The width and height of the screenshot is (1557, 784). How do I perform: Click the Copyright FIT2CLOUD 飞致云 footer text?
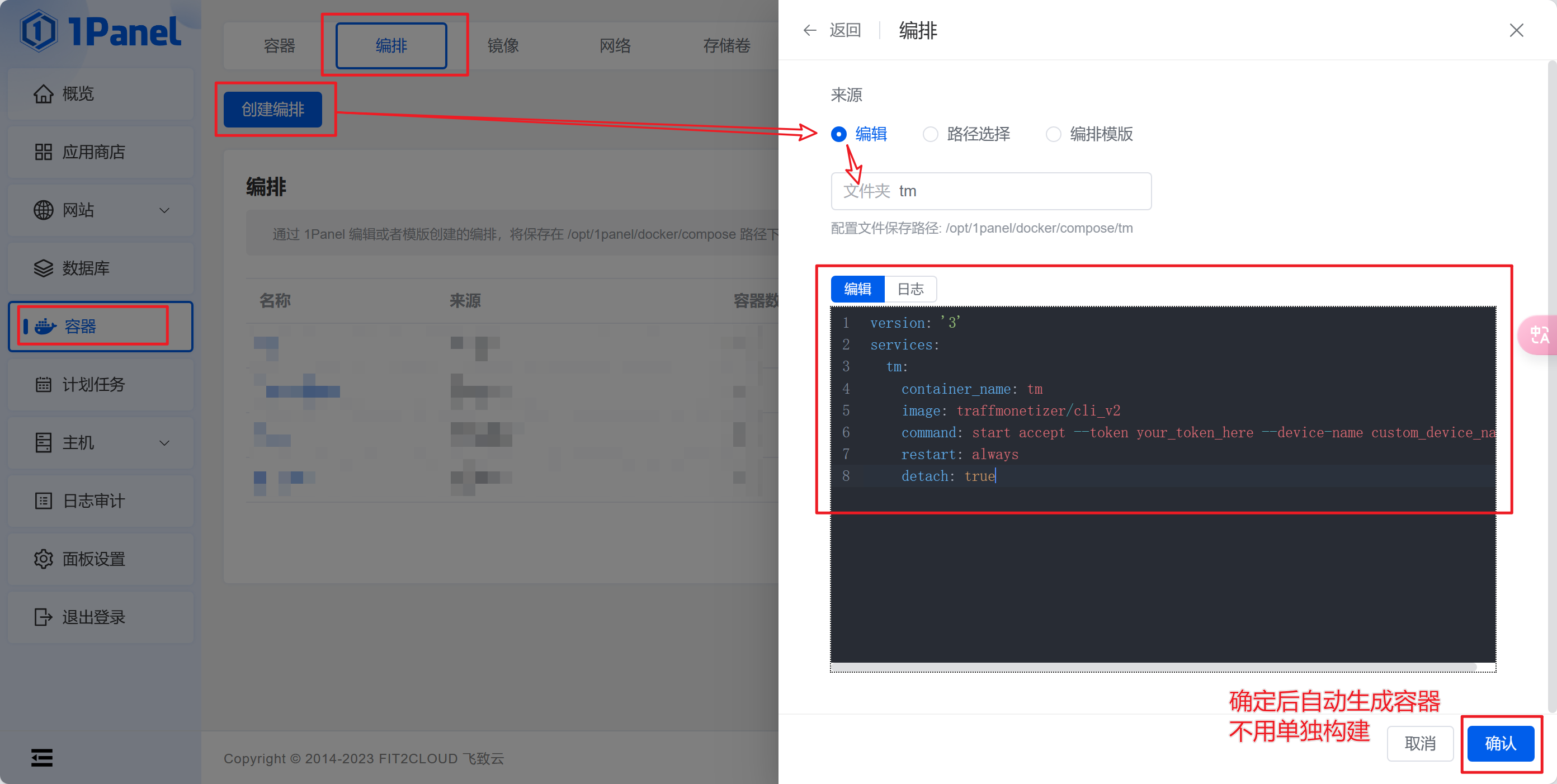pyautogui.click(x=364, y=758)
